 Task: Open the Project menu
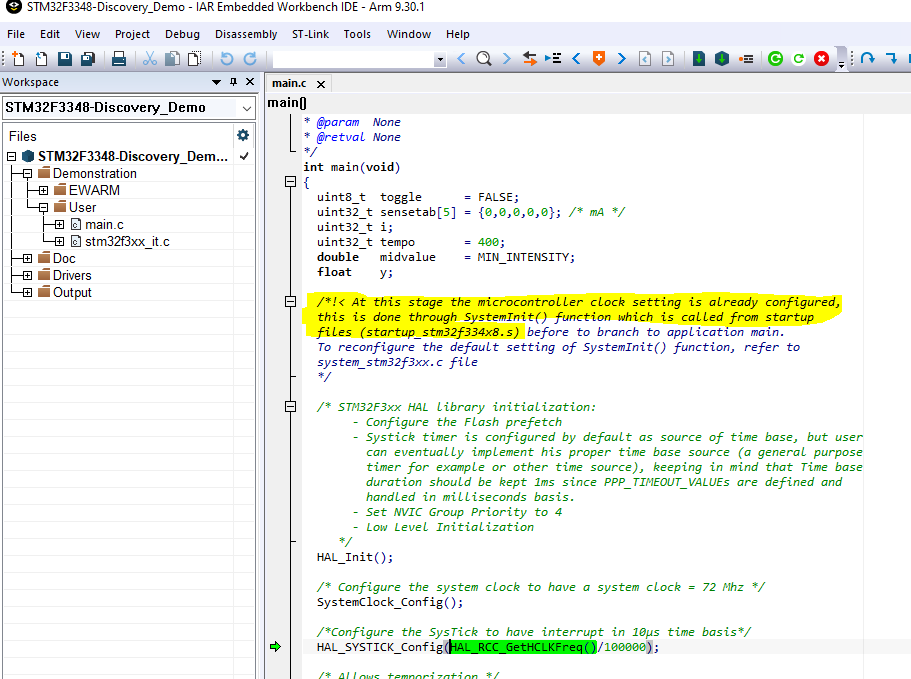coord(132,34)
